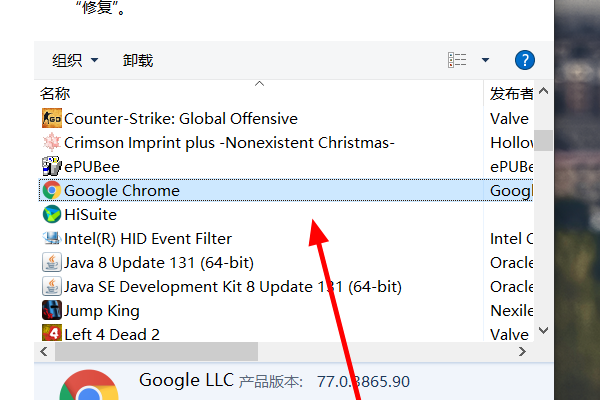The width and height of the screenshot is (600, 400).
Task: Change the list view layout button
Action: (458, 60)
